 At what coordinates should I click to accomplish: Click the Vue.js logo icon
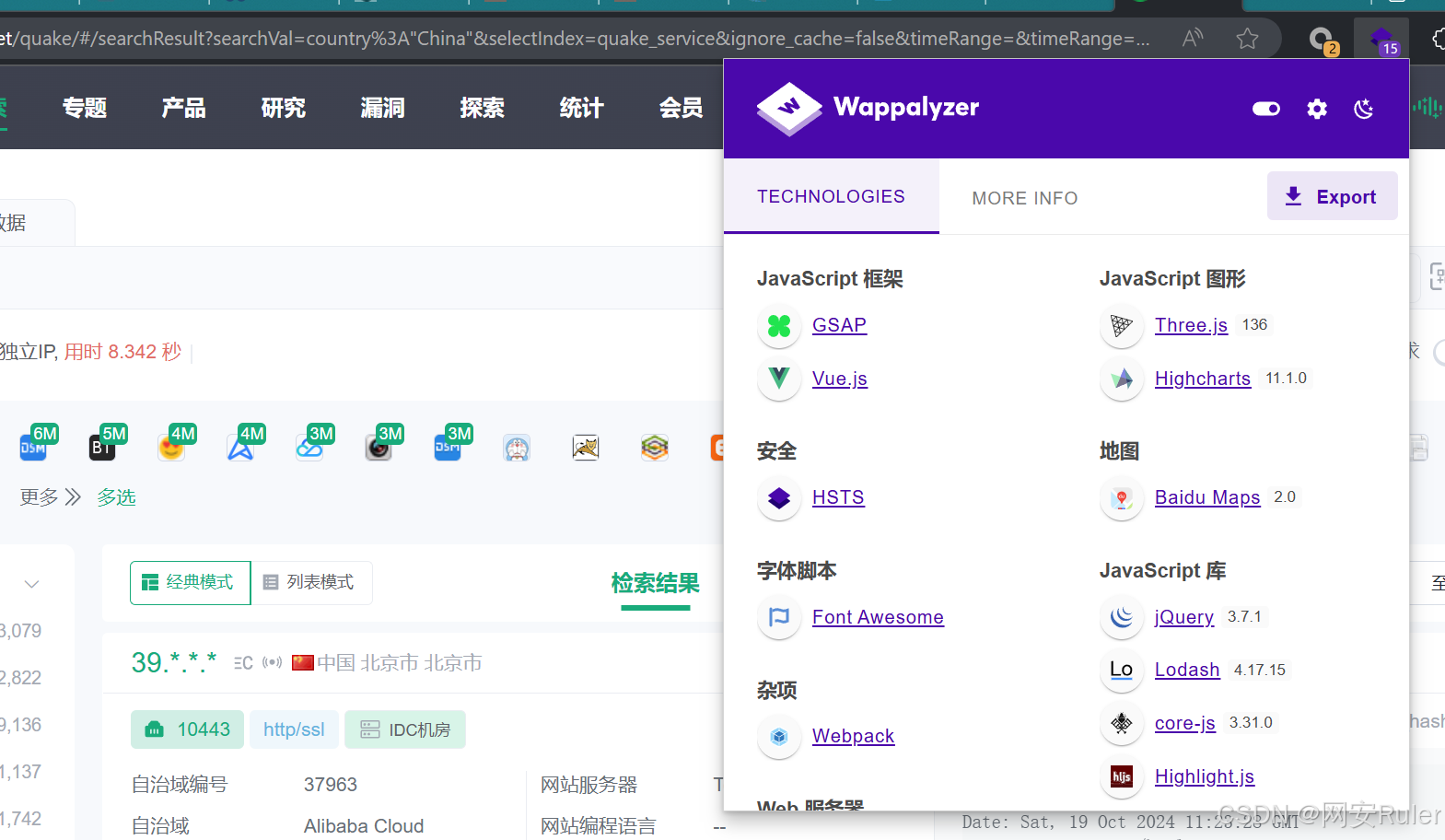point(779,379)
